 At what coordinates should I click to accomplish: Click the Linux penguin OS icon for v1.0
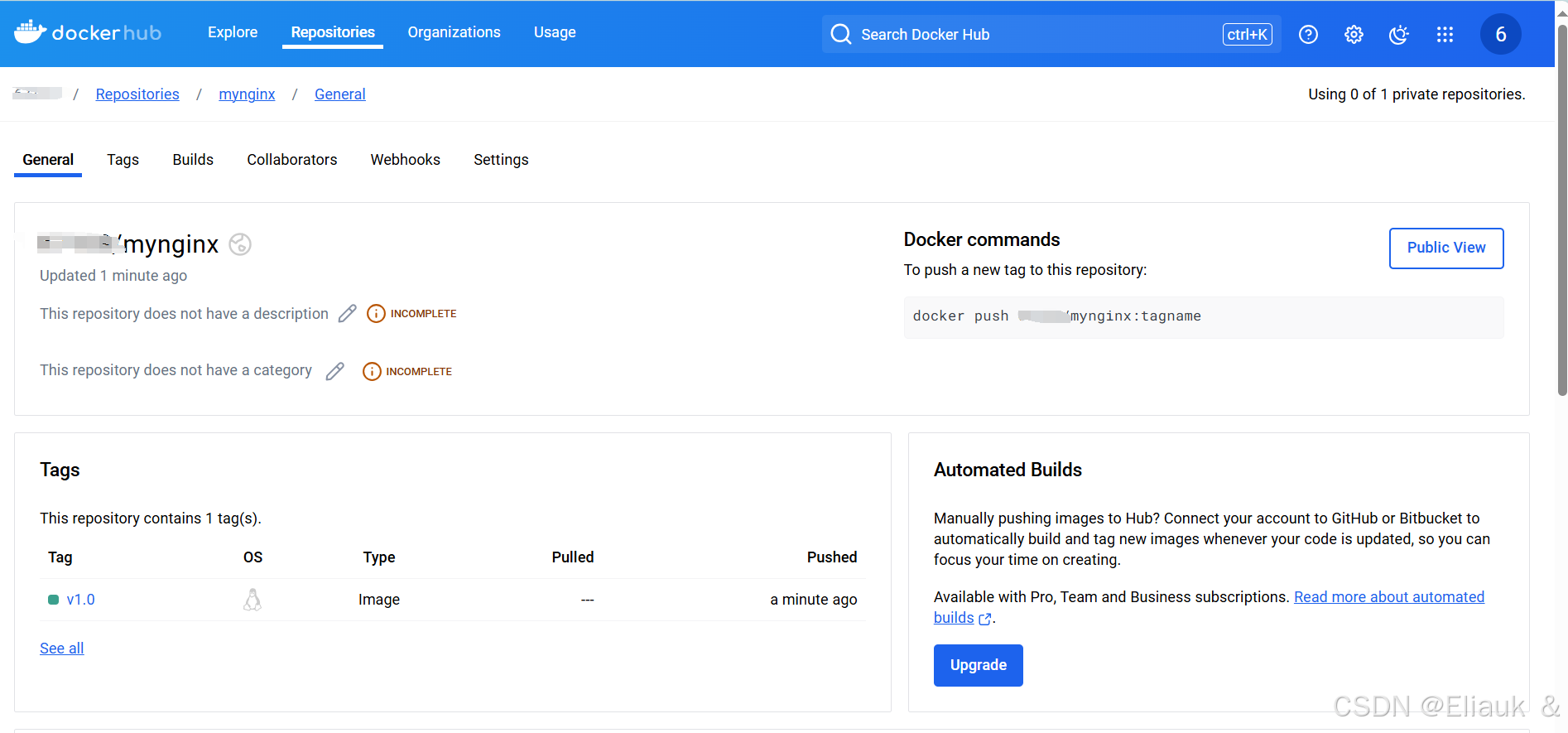[253, 600]
